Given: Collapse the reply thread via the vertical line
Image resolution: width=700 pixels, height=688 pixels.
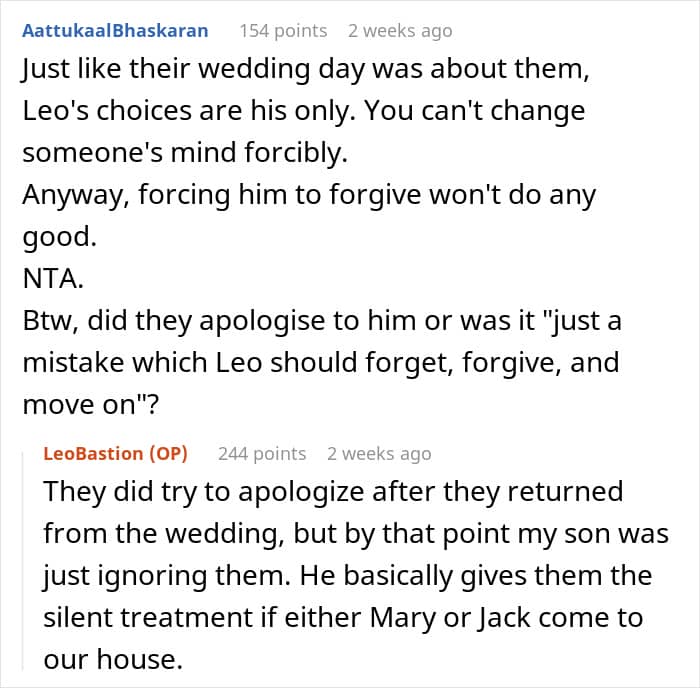Looking at the screenshot, I should (x=28, y=560).
